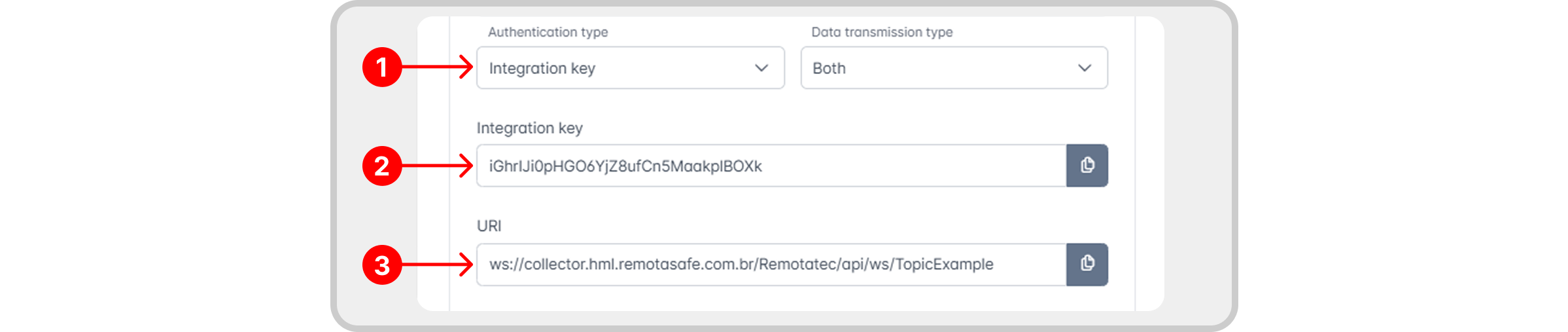Screen dimensions: 1568x332
Task: Click the red number 2 callout marker
Action: pos(382,166)
